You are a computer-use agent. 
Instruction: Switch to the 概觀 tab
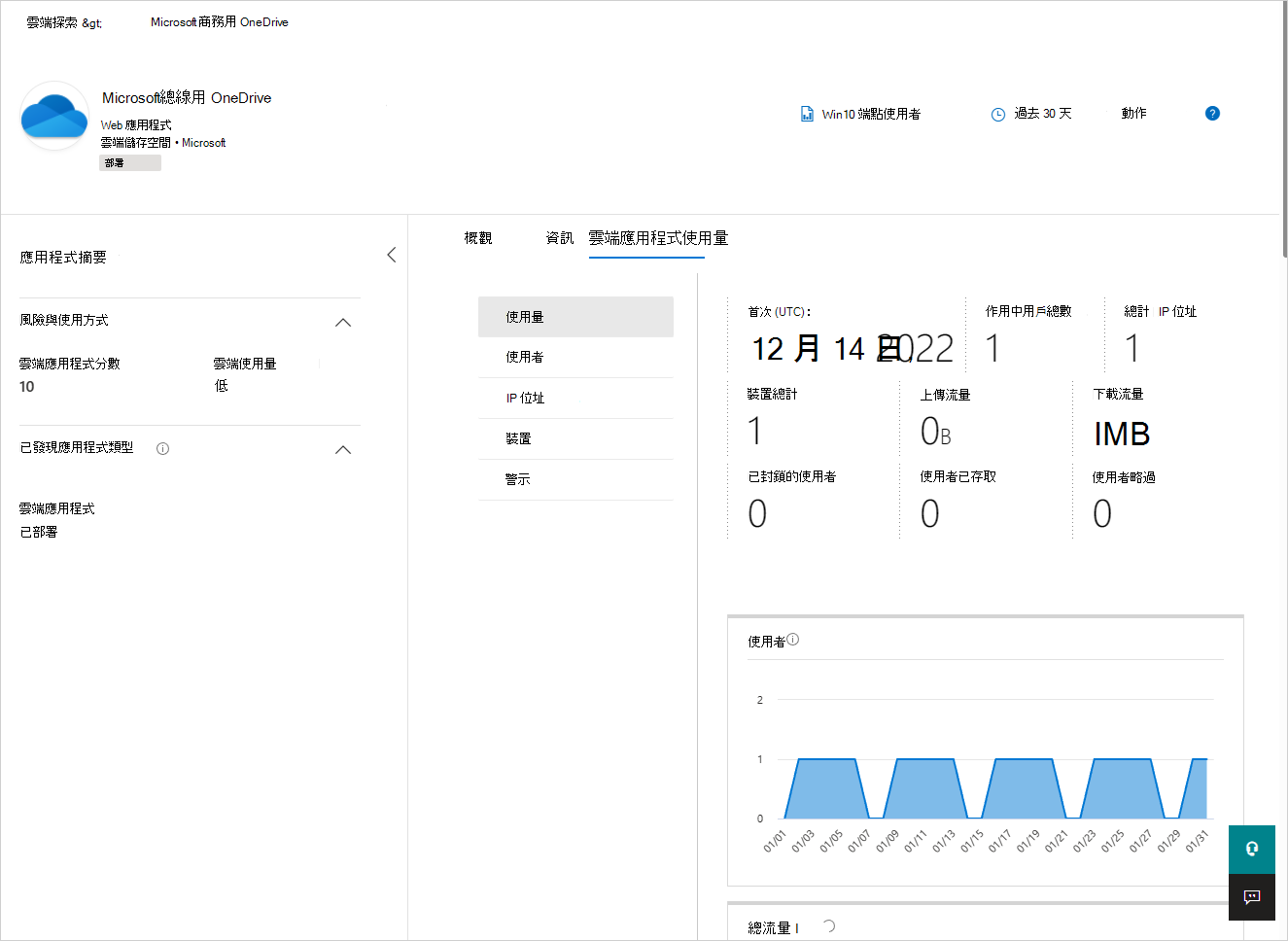477,237
